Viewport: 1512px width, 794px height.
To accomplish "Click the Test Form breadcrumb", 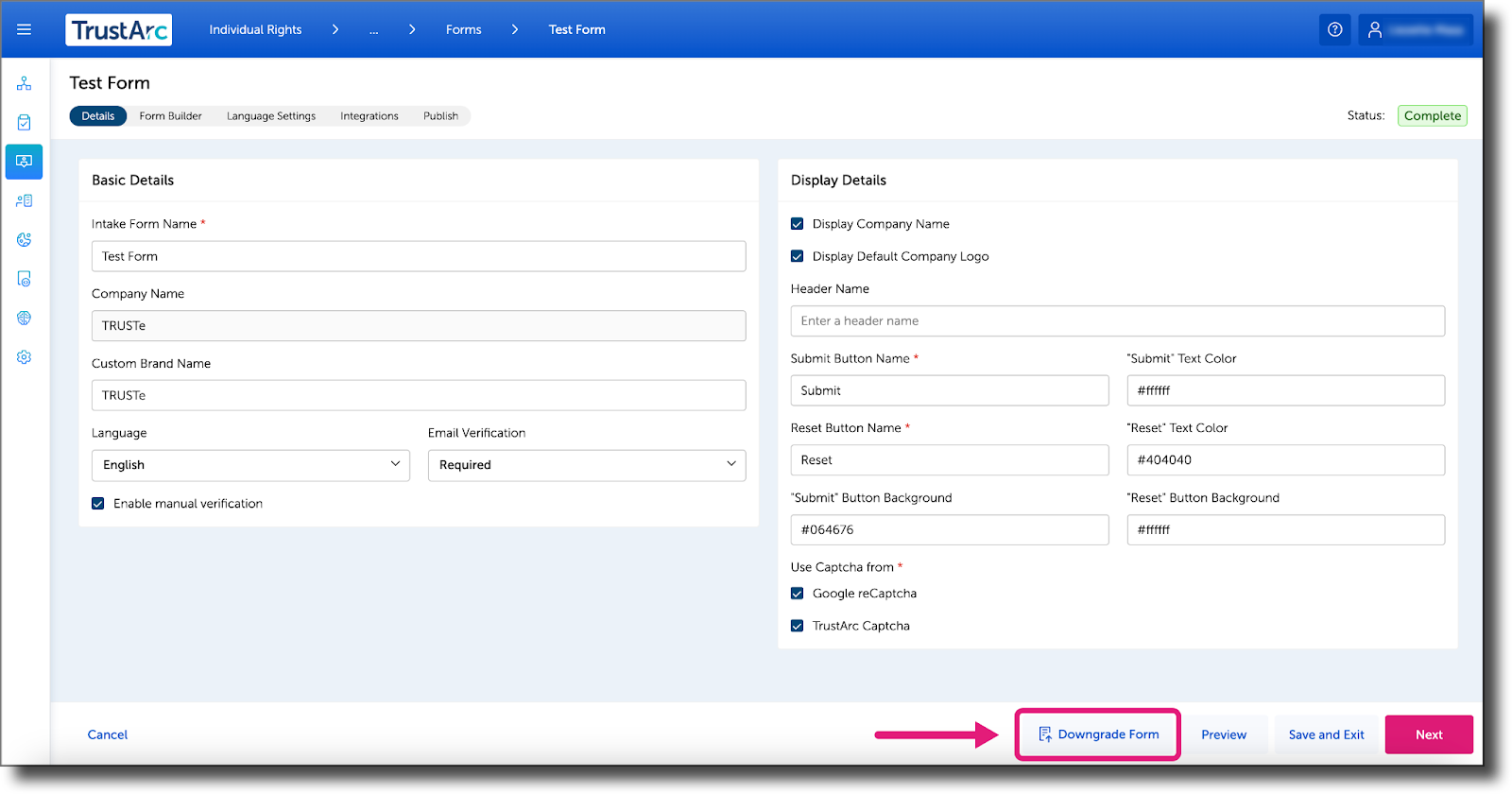I will (x=577, y=30).
